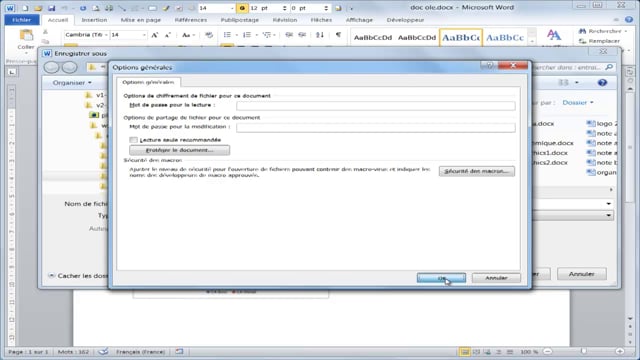The image size is (640, 360).
Task: Switch to the Mise en page tab
Action: pyautogui.click(x=140, y=20)
